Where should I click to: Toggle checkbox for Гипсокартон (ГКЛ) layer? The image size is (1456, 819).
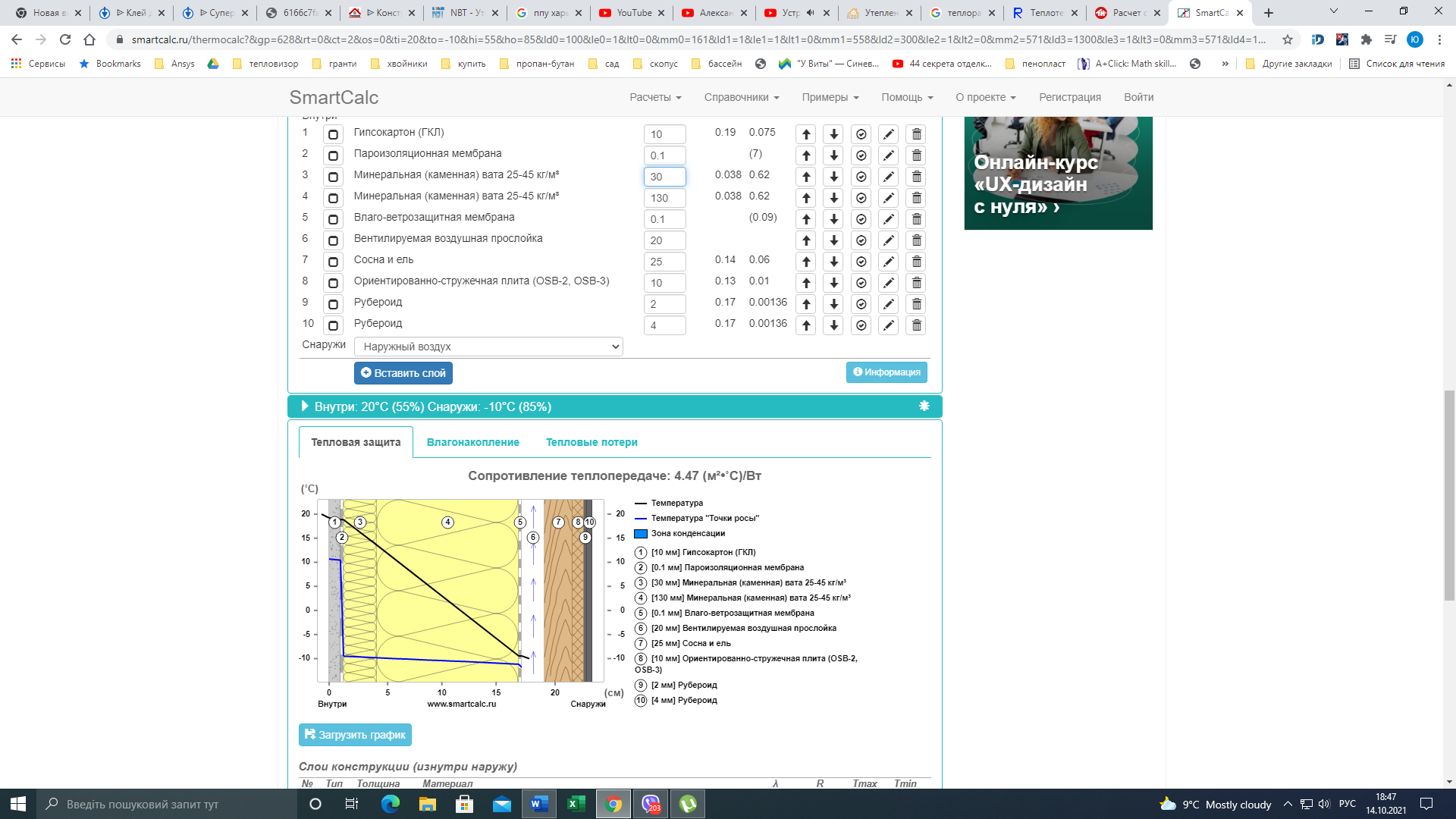(x=333, y=134)
